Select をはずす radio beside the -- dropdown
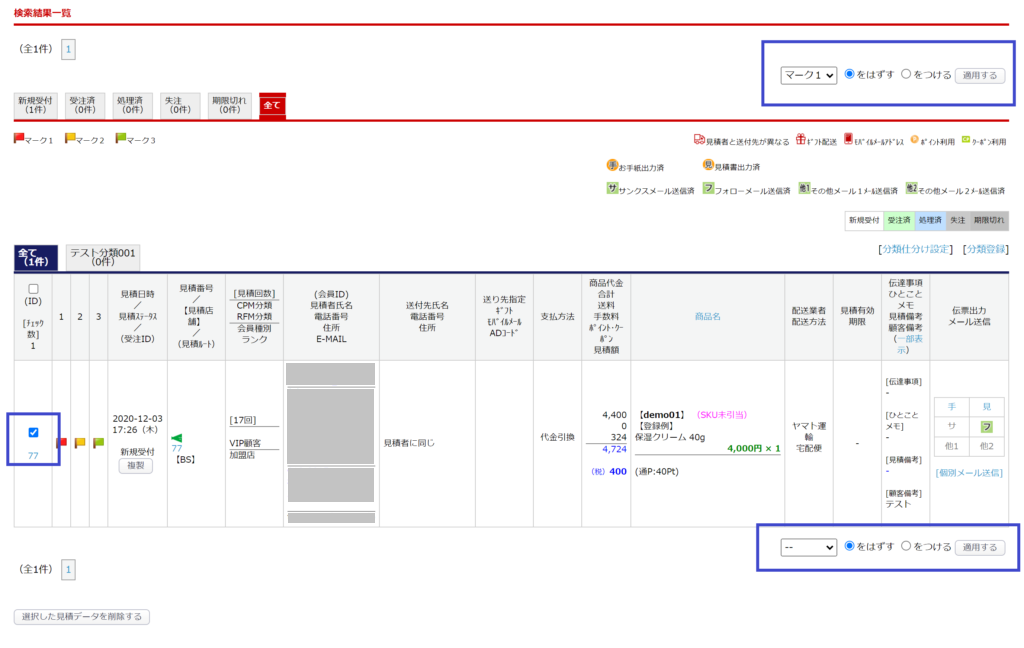 [x=850, y=545]
